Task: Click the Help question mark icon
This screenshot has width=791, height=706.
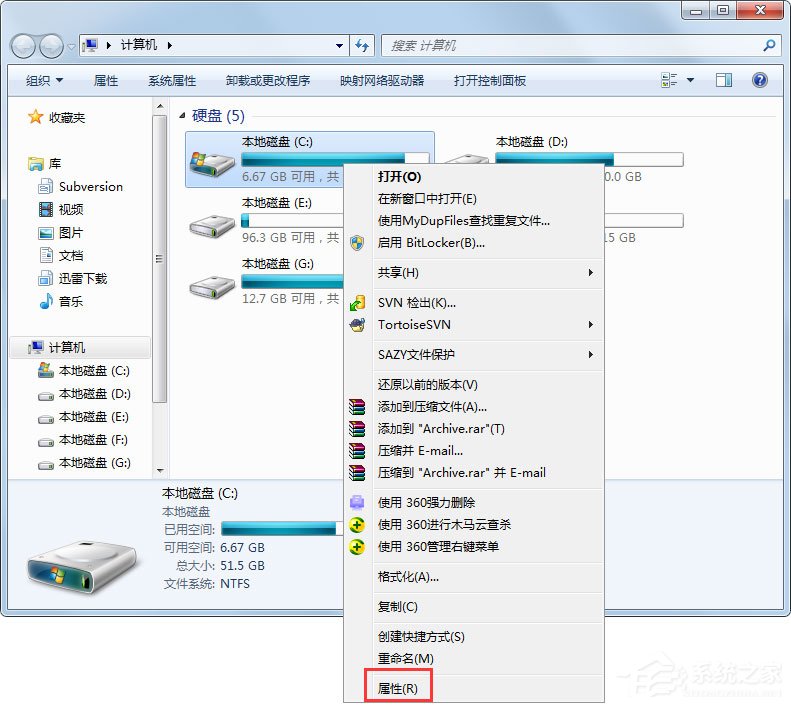Action: coord(759,81)
